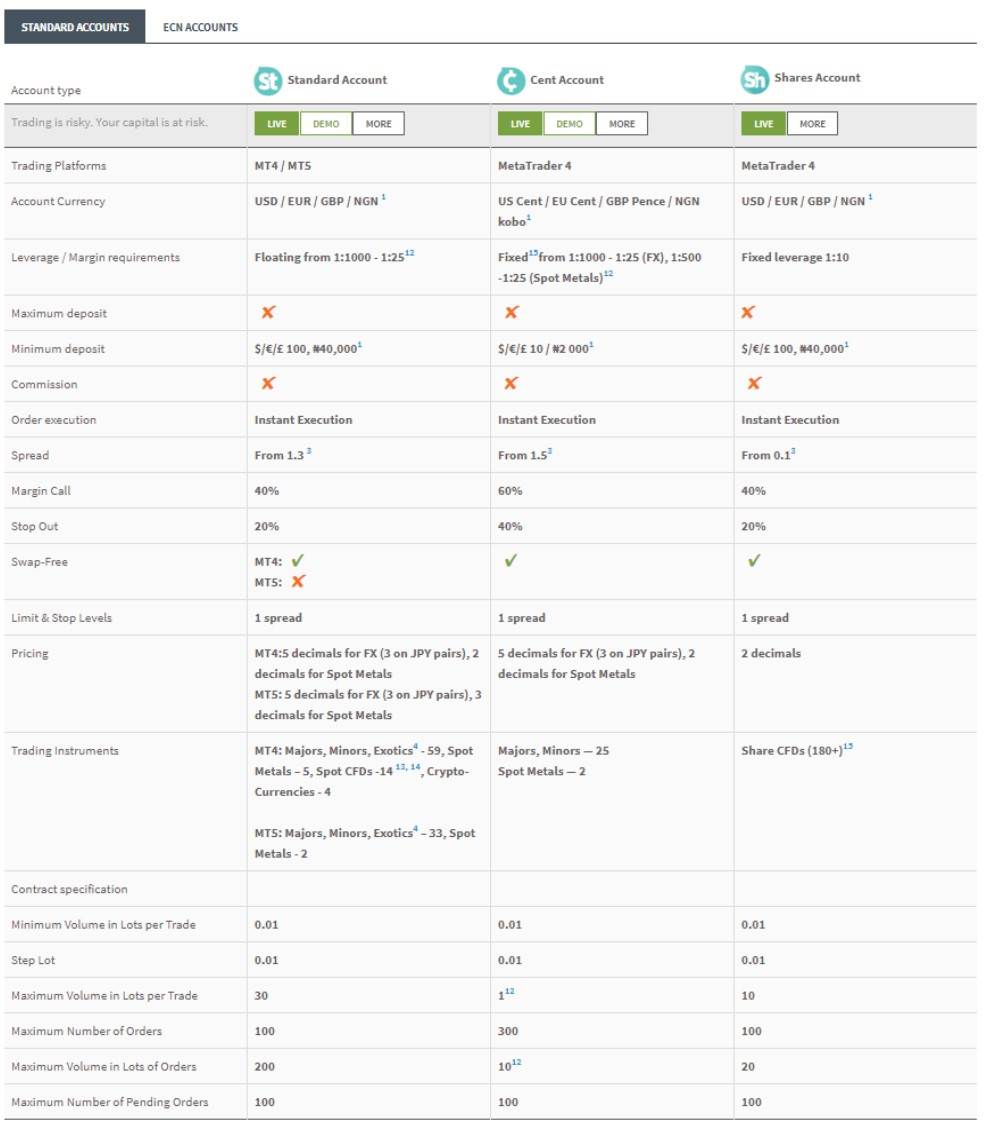Click the Cent Account Swap-Free checkmark

point(511,561)
